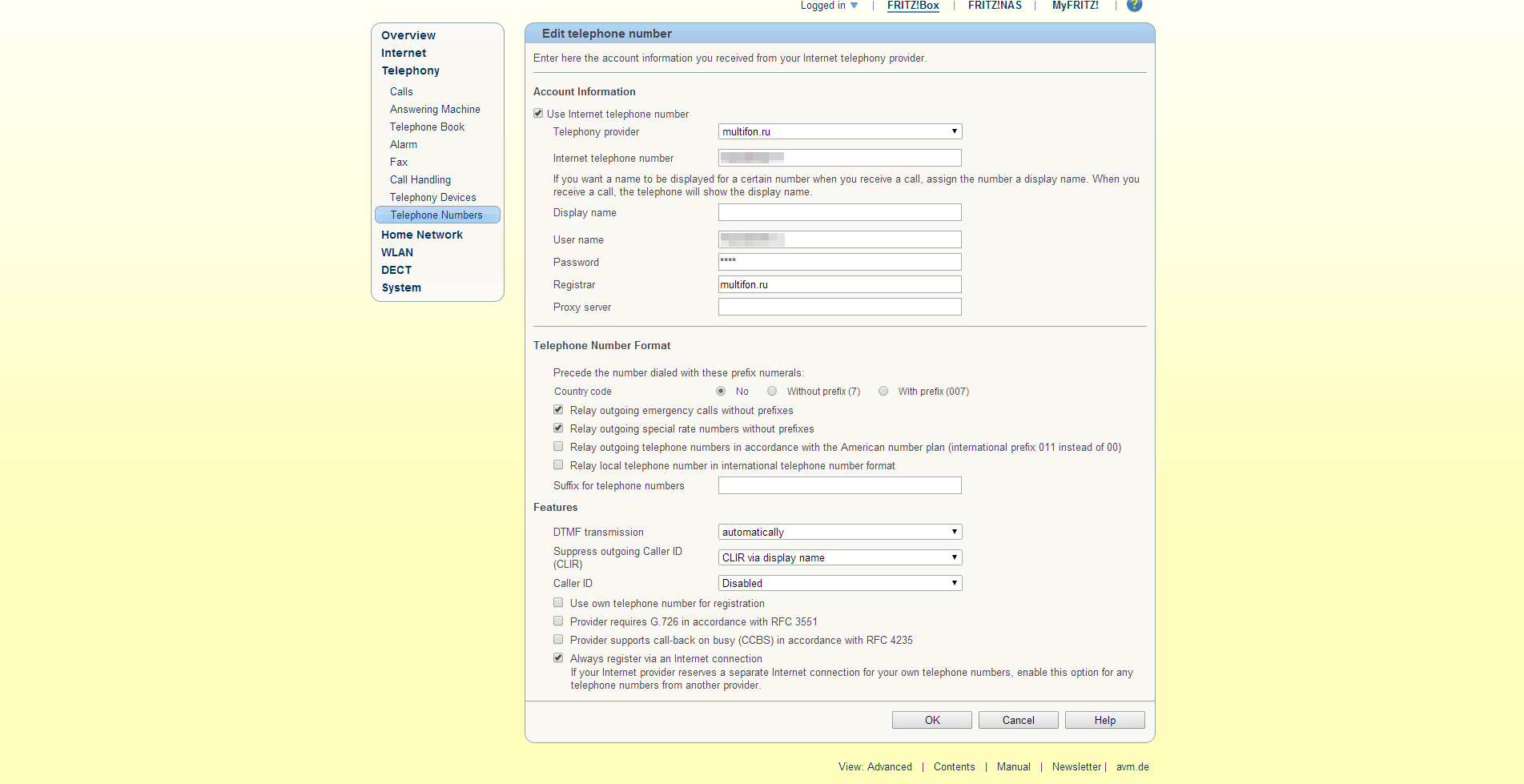Open Newsletter footer link

pyautogui.click(x=1076, y=766)
